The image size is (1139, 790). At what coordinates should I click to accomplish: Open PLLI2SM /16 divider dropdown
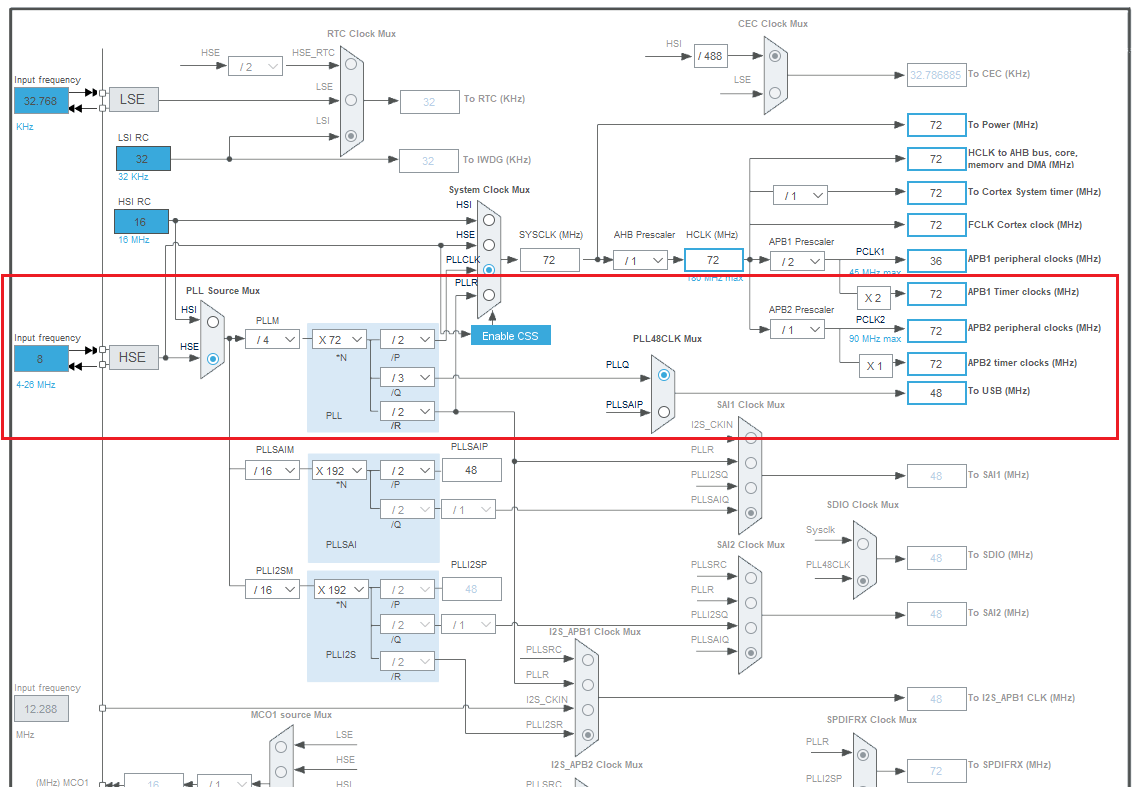click(272, 590)
